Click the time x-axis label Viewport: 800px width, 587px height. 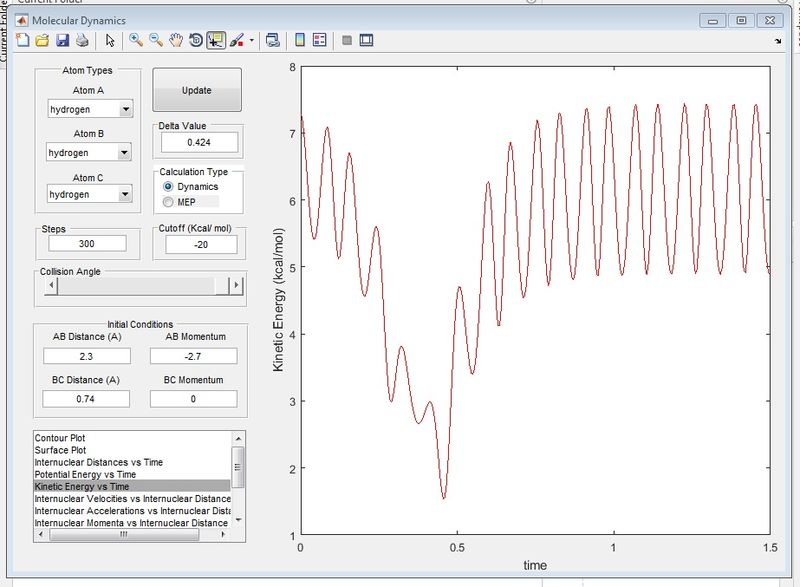tap(535, 565)
